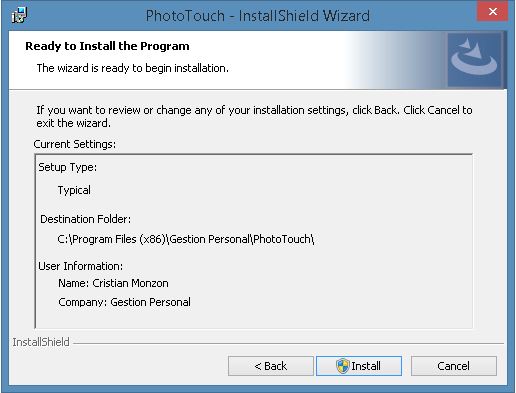
Task: Click the InstallShield logo banner graphic
Action: (474, 60)
